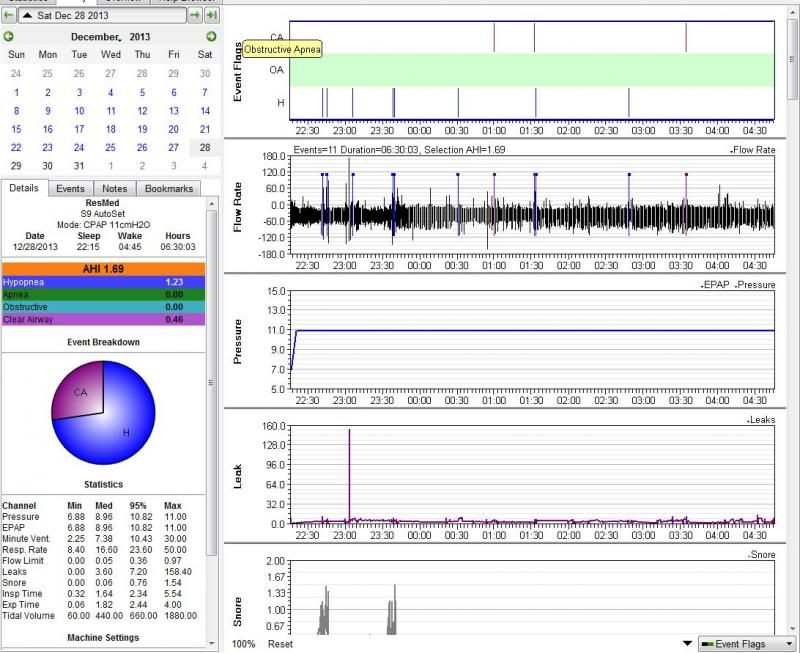Pick December 15 on the calendar
The height and width of the screenshot is (653, 800).
coord(16,129)
